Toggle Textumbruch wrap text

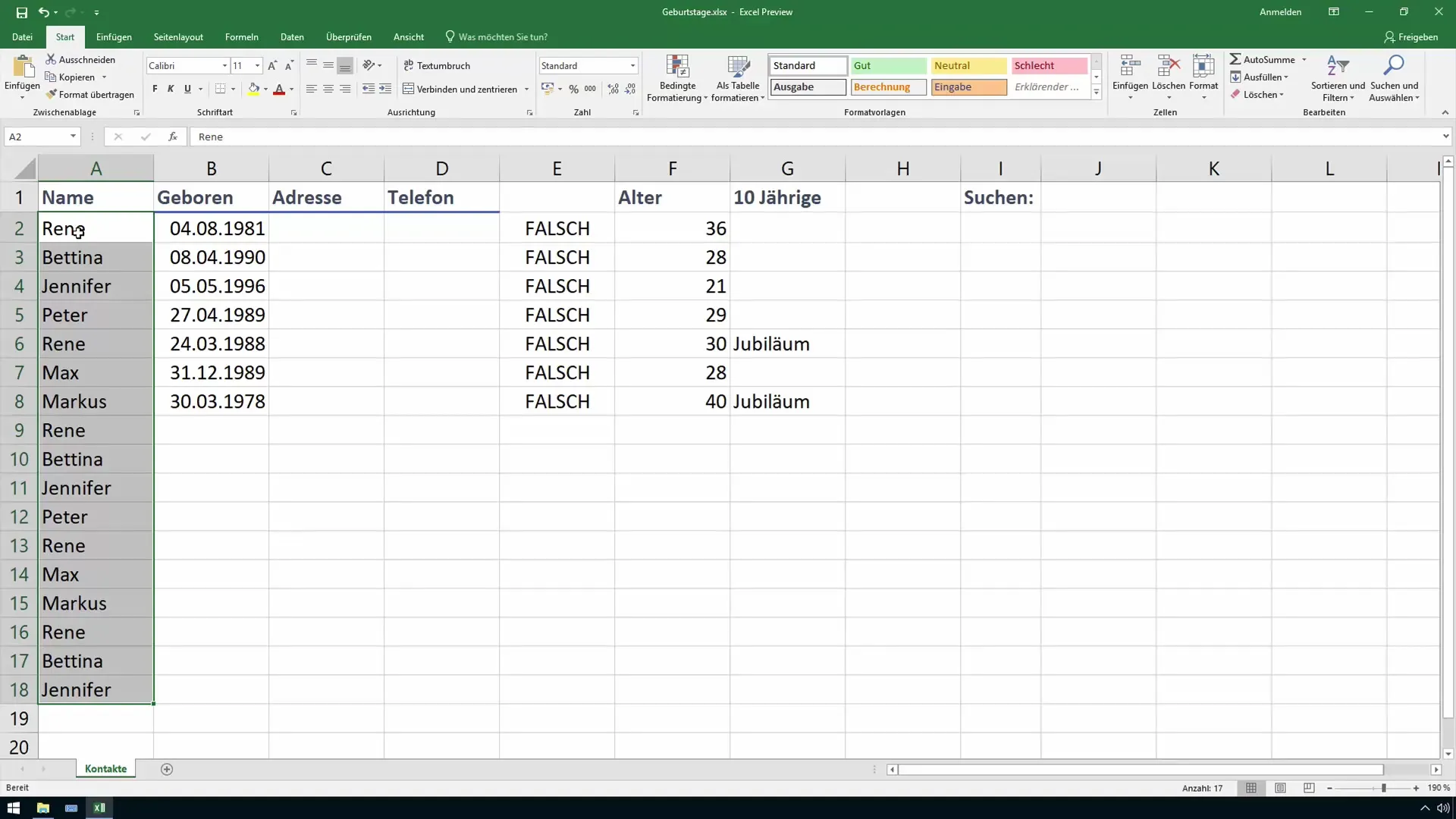coord(437,66)
